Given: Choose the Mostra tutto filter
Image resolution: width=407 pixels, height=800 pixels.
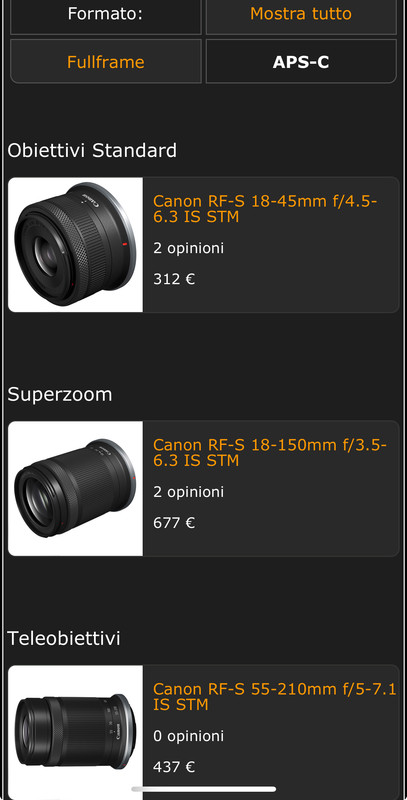Looking at the screenshot, I should (x=301, y=14).
